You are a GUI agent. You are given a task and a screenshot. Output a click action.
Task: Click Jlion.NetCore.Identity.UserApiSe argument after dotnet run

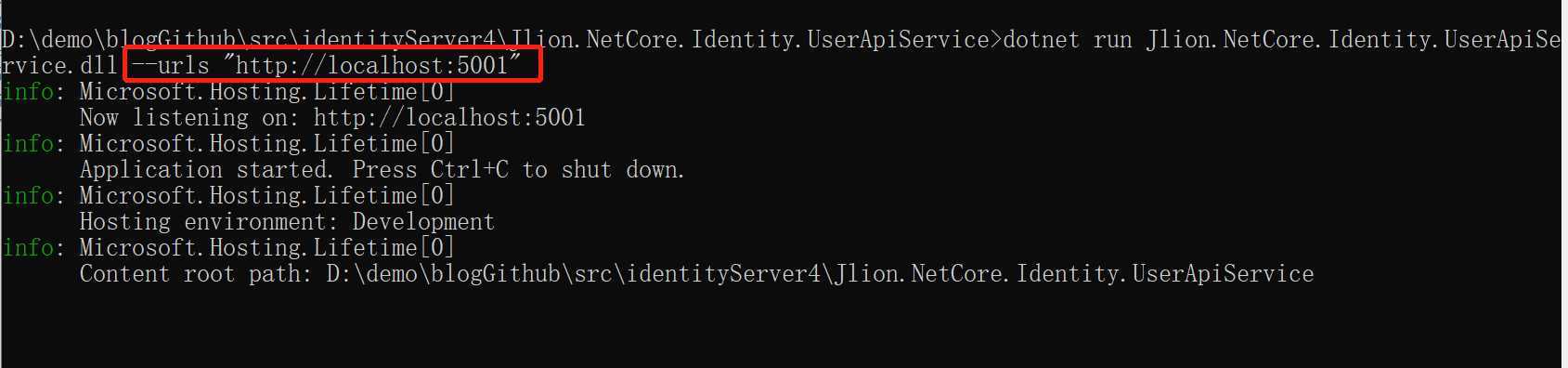pyautogui.click(x=1354, y=40)
